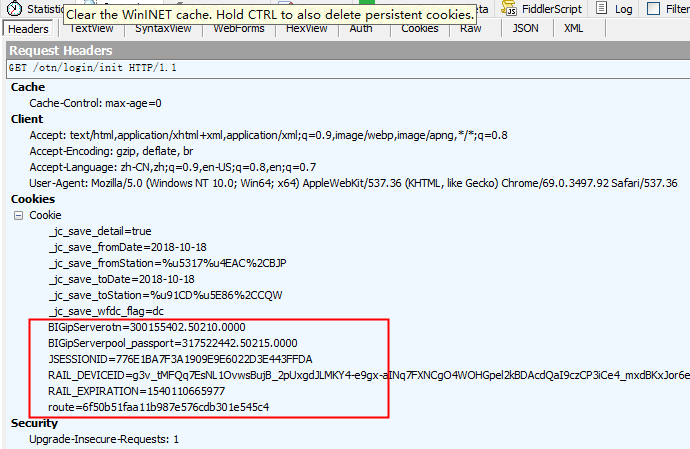Select the Upgrade-Insecure-Requests header row
690x449 pixels.
104,439
